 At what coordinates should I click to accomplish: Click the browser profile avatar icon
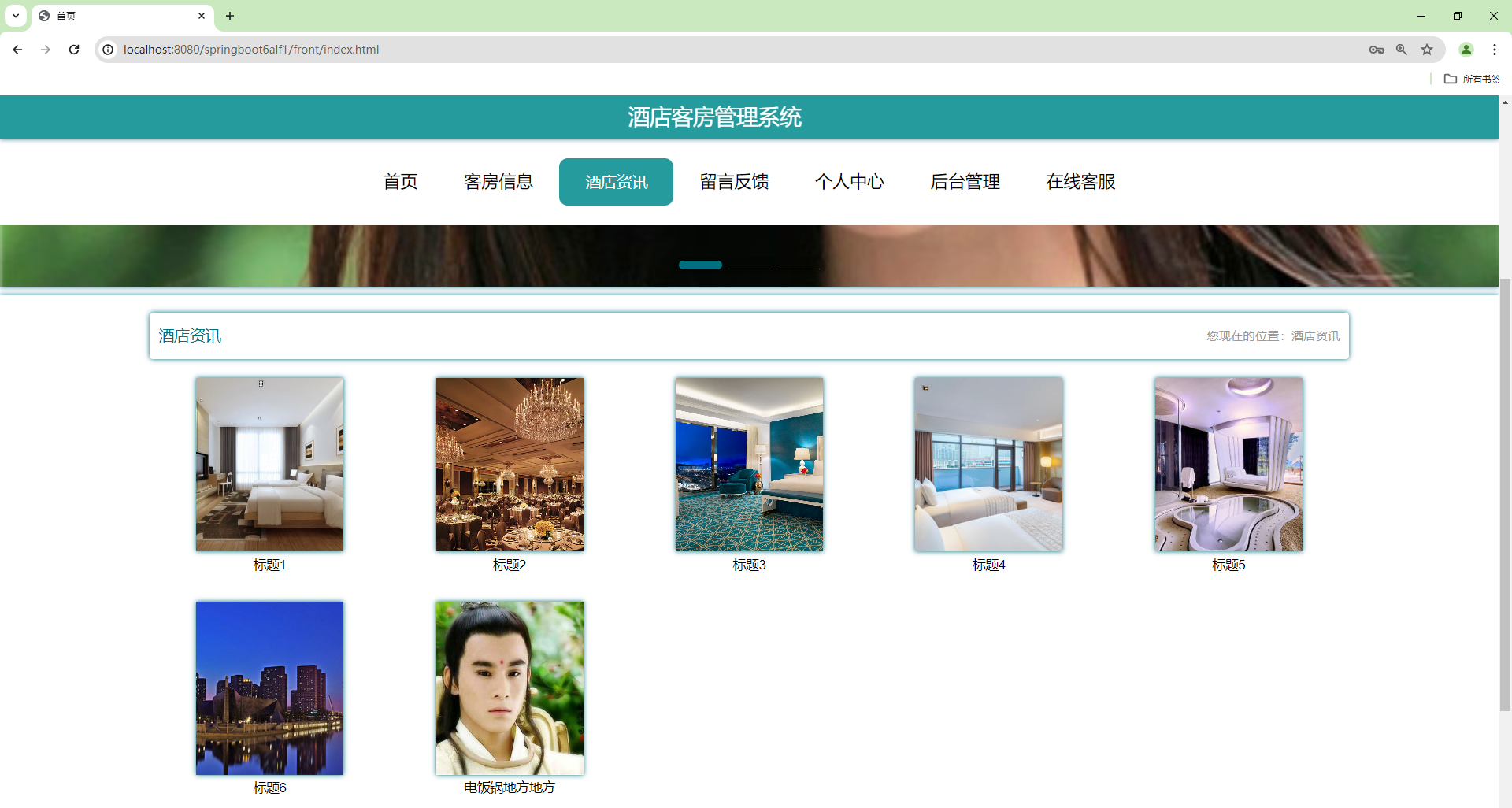[x=1466, y=49]
